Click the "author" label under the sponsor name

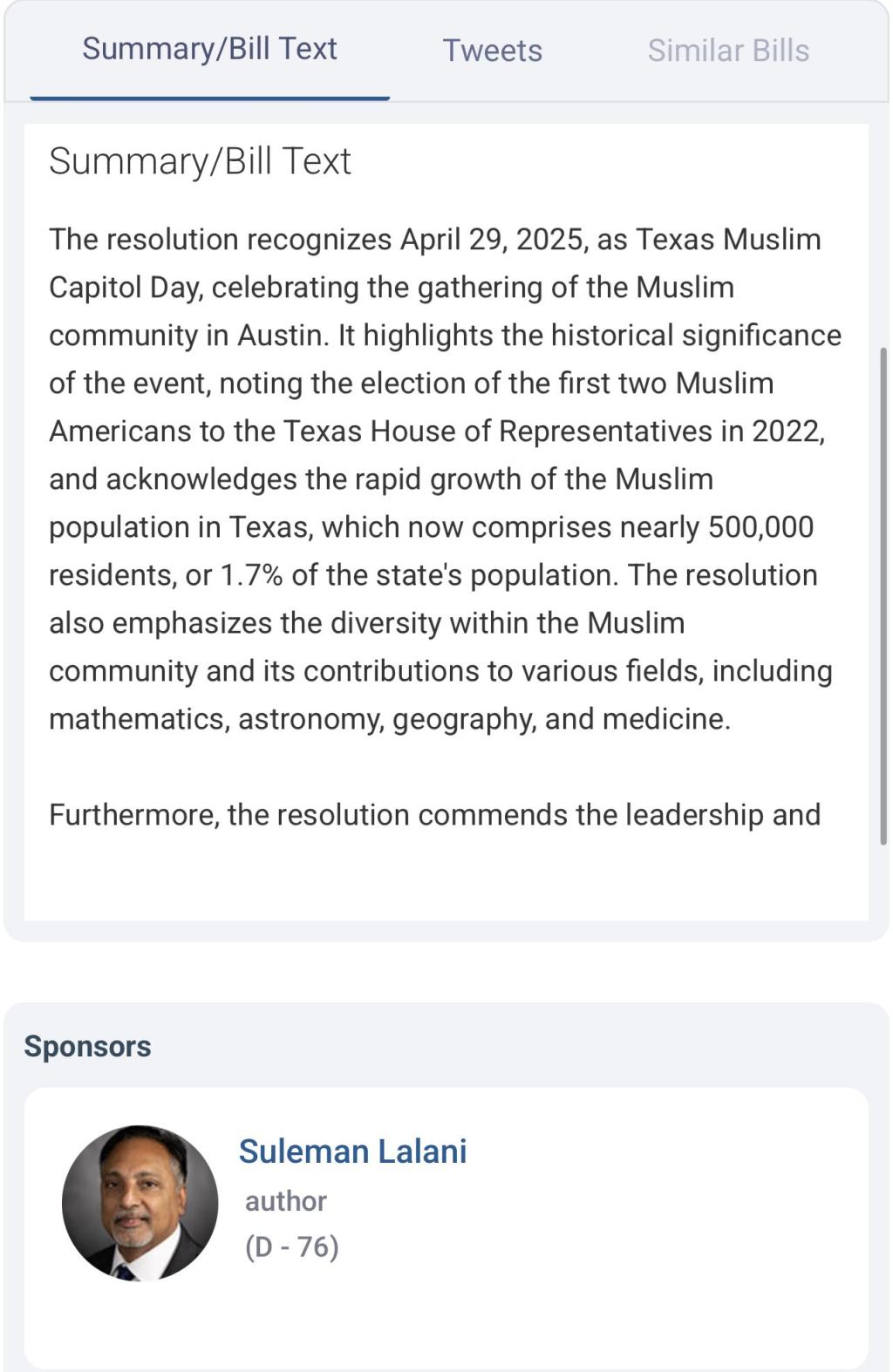point(285,1201)
